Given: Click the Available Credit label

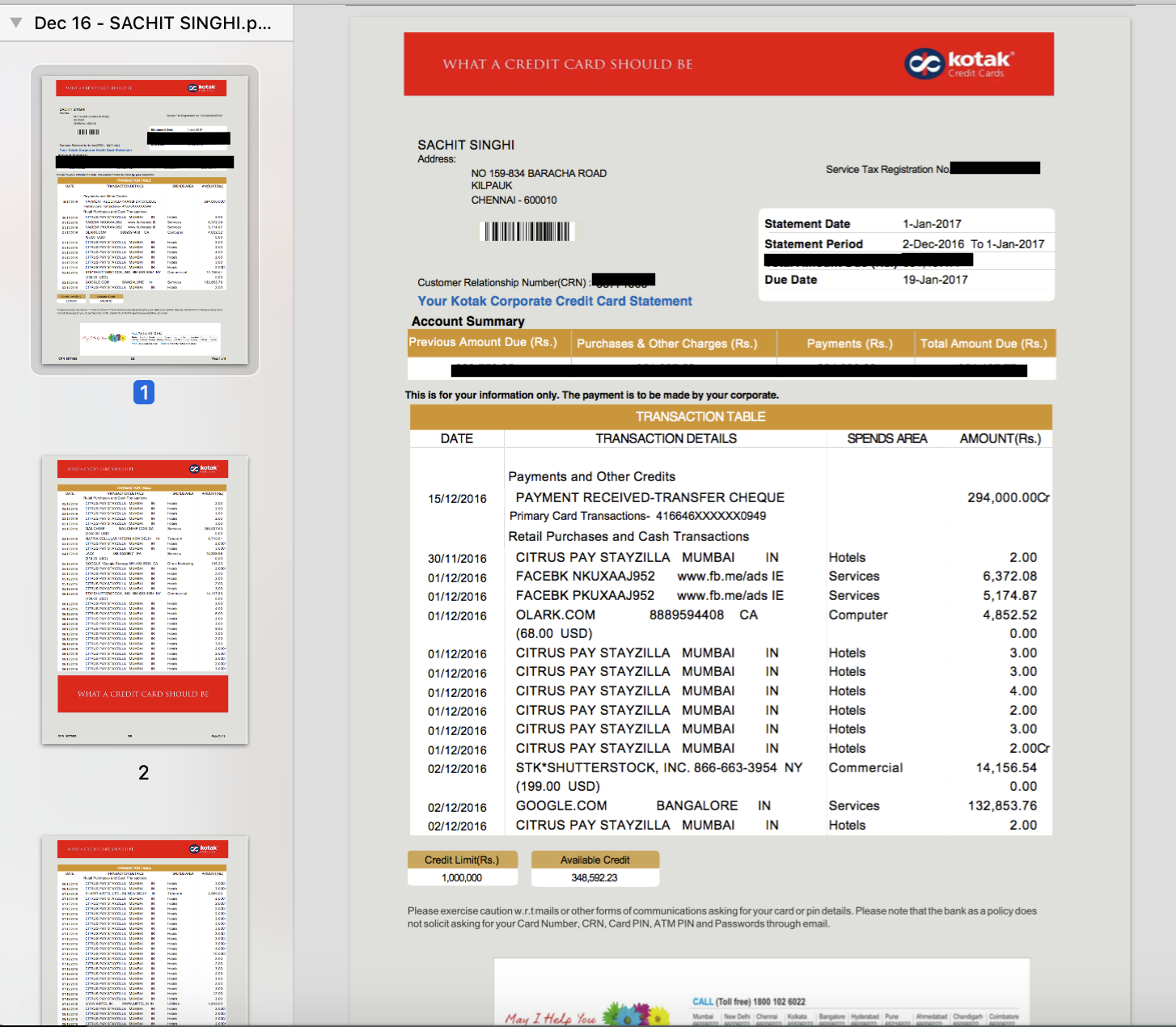Looking at the screenshot, I should click(x=595, y=860).
